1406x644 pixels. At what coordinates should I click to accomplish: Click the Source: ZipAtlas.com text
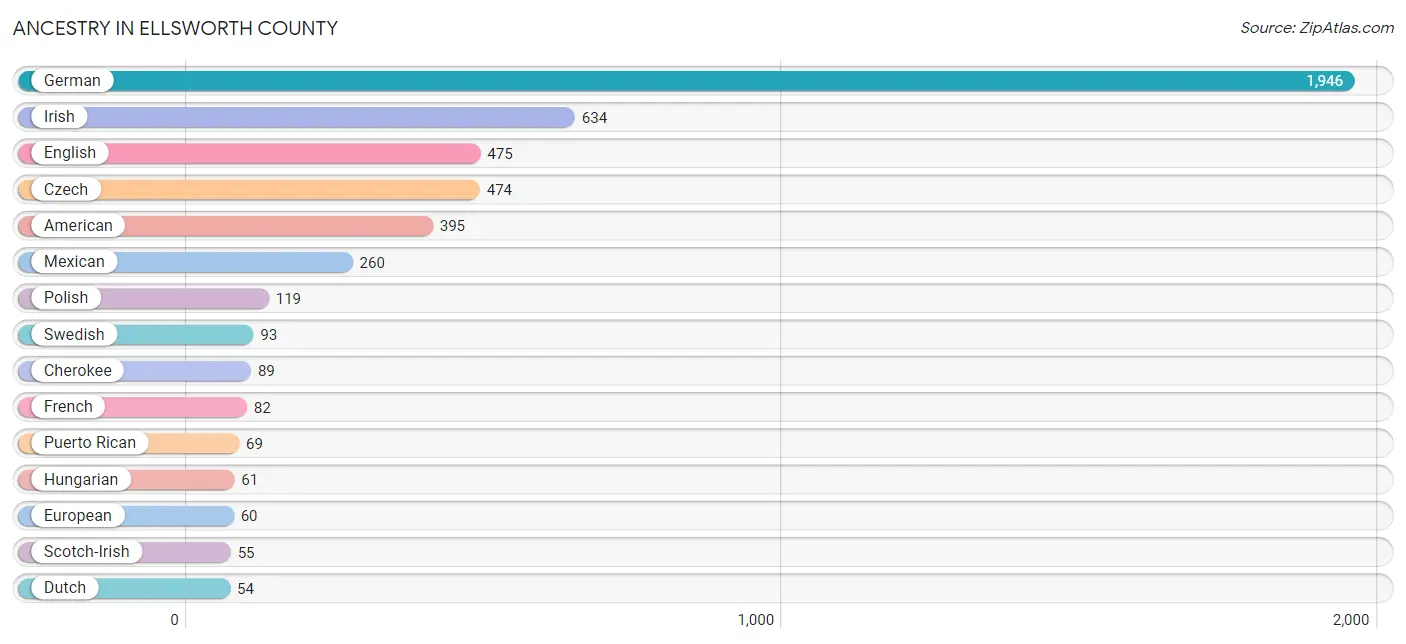[1316, 28]
